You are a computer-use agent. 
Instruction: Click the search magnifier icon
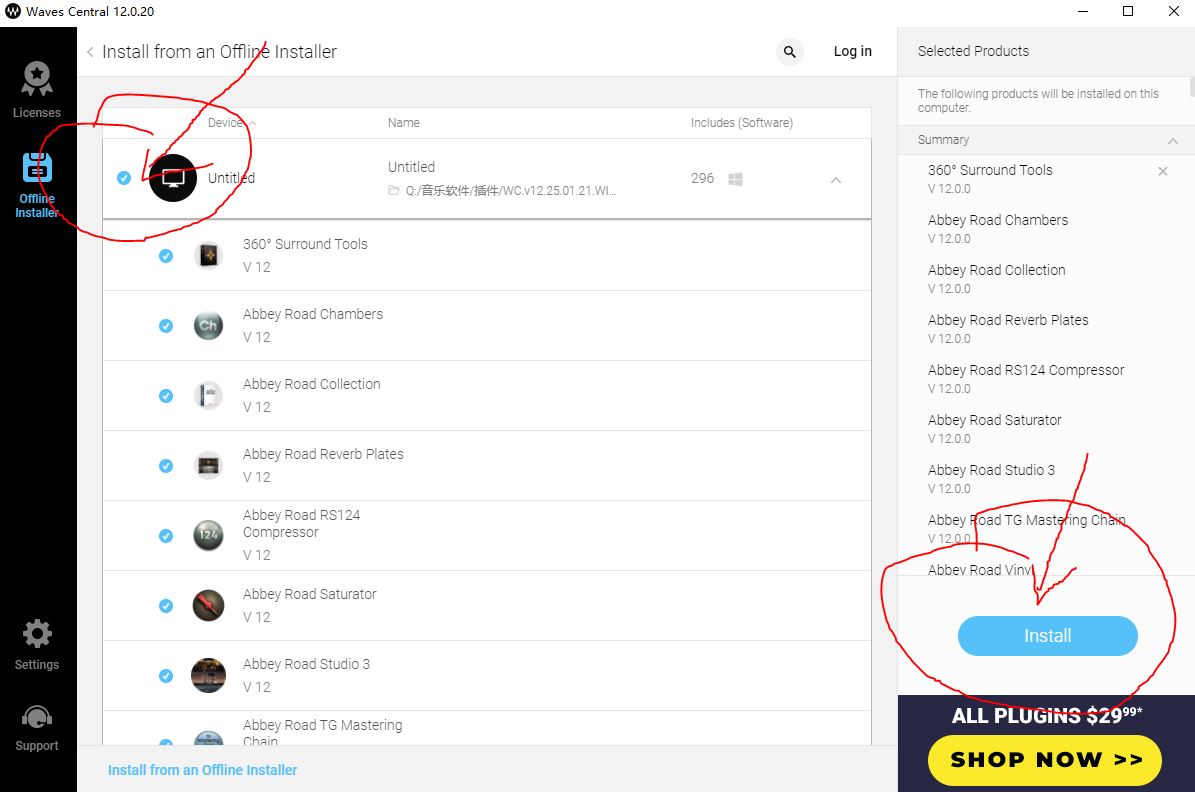pos(790,52)
